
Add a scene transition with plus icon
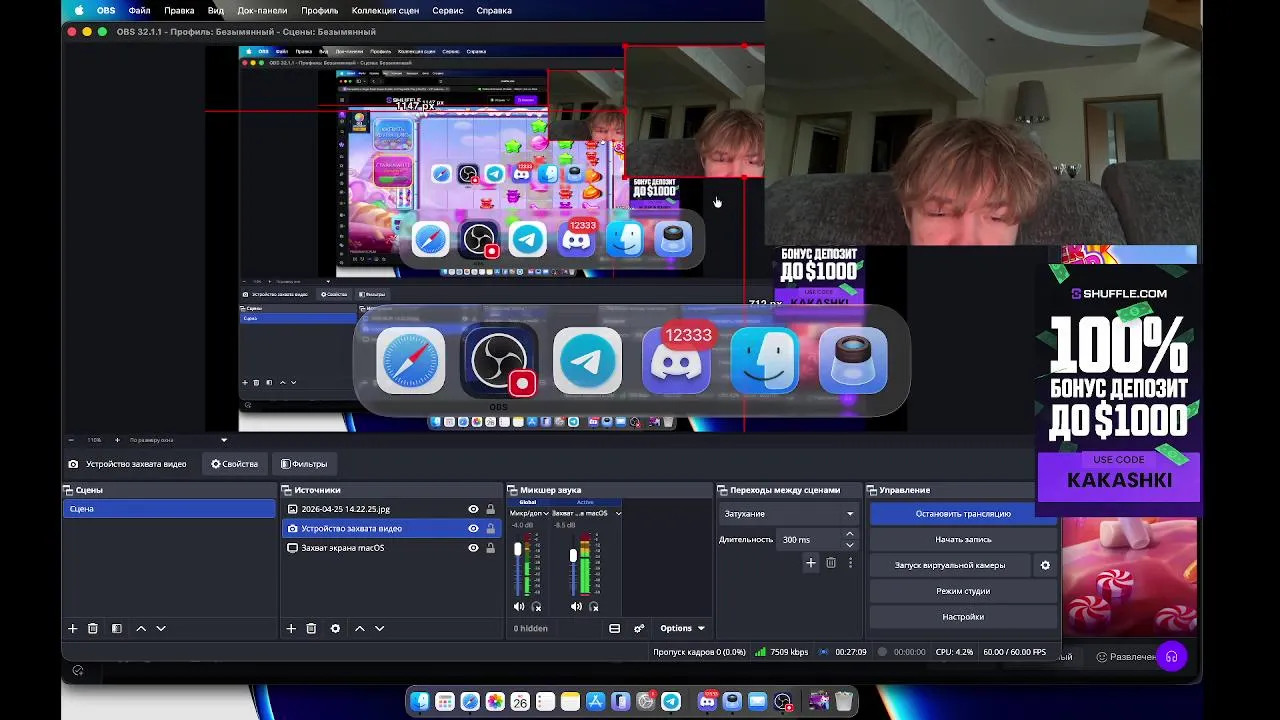[x=811, y=563]
